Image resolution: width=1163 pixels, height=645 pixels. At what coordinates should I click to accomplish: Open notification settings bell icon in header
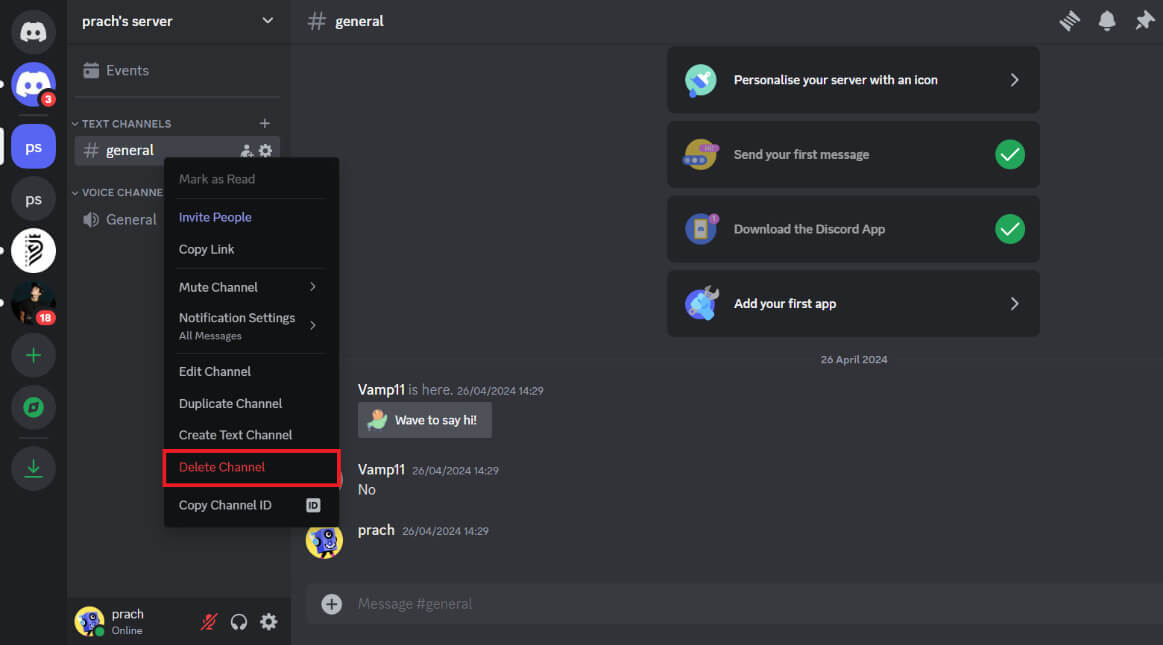(1107, 21)
